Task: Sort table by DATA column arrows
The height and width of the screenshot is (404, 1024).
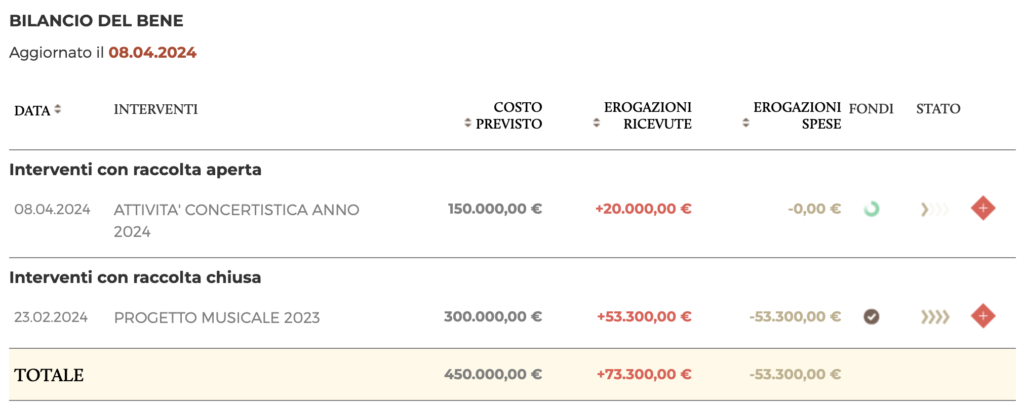Action: click(x=57, y=110)
